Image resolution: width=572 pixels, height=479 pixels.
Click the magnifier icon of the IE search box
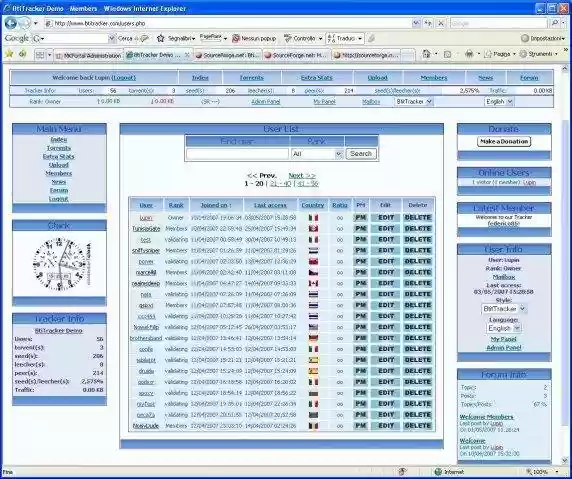[x=555, y=23]
